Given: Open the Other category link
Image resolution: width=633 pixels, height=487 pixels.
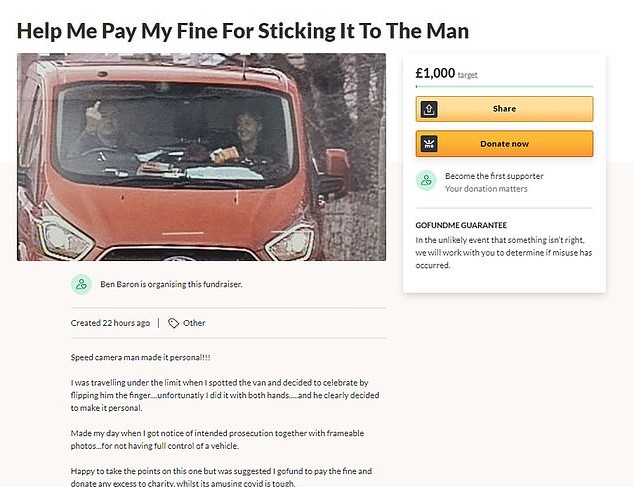Looking at the screenshot, I should [194, 323].
